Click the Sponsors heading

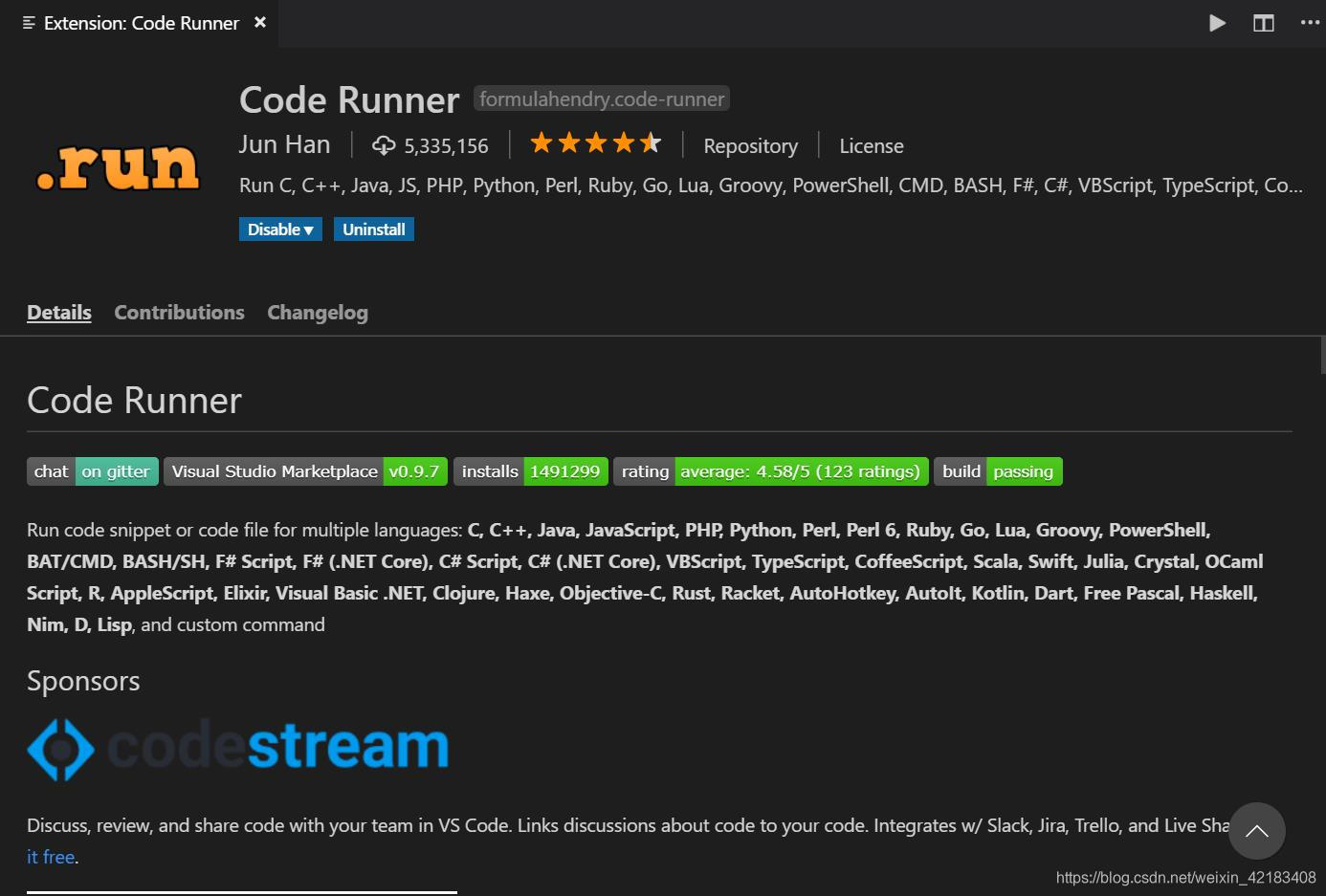(x=83, y=681)
